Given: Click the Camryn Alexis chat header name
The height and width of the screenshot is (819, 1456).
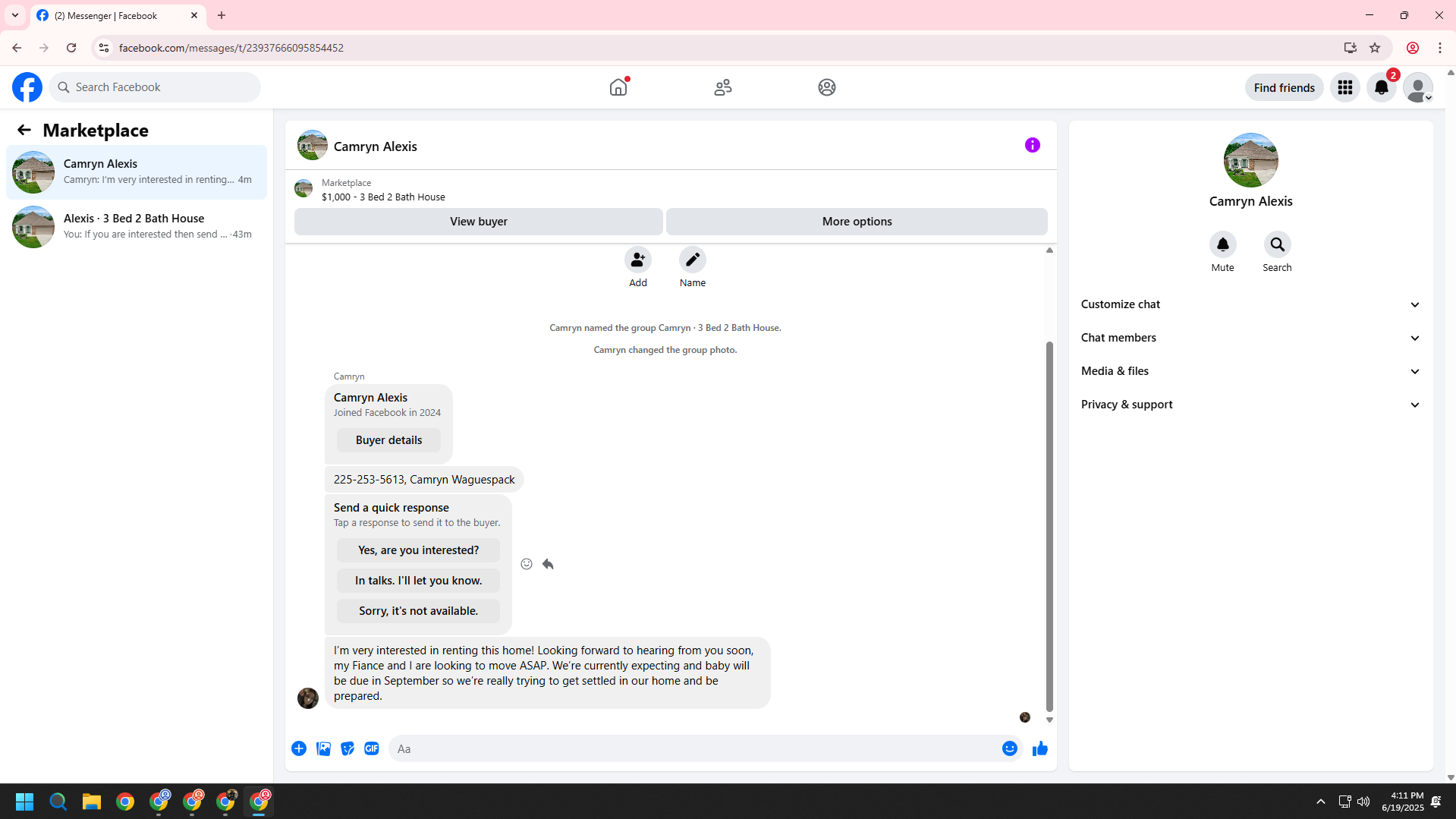Looking at the screenshot, I should pyautogui.click(x=375, y=146).
